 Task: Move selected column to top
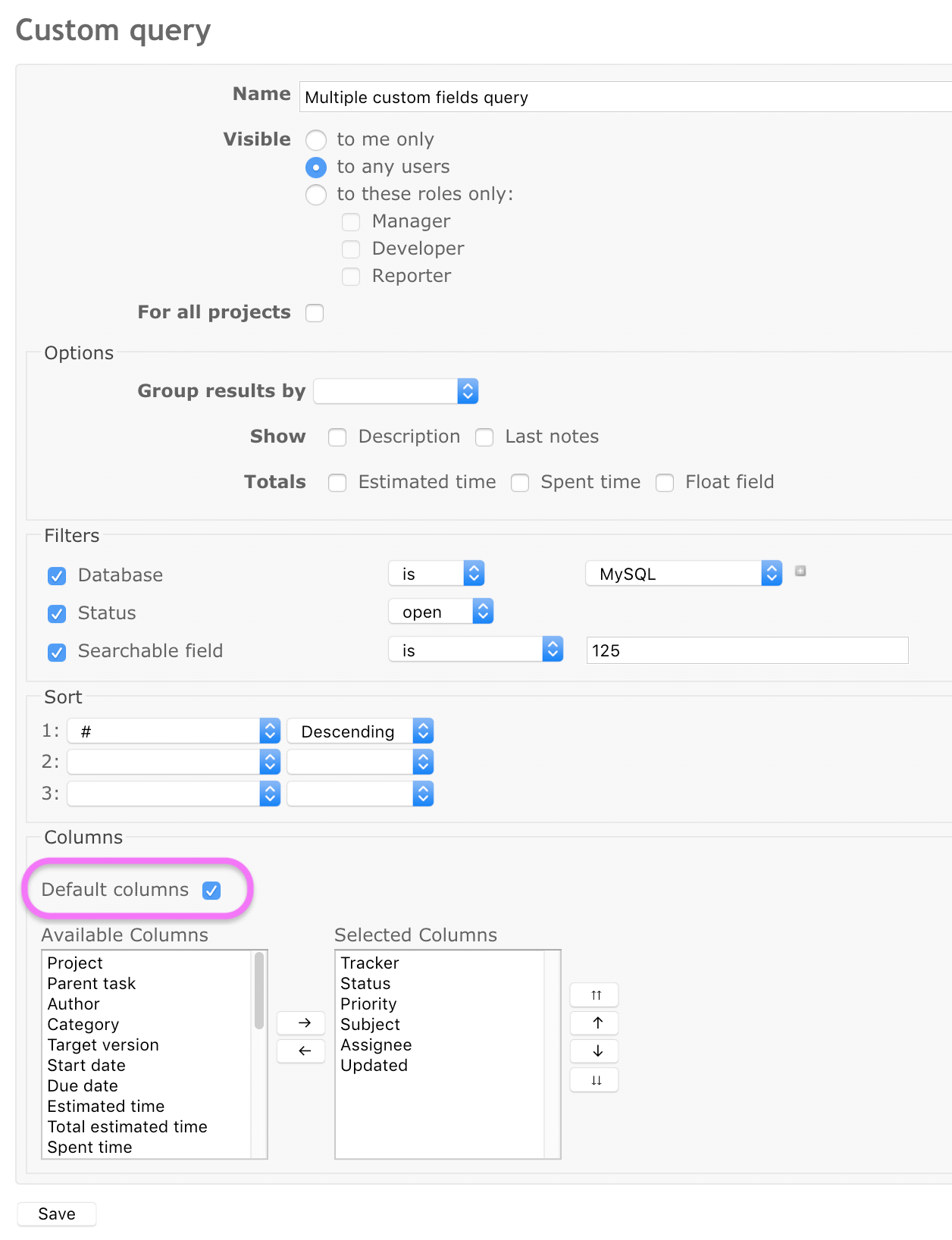coord(594,995)
